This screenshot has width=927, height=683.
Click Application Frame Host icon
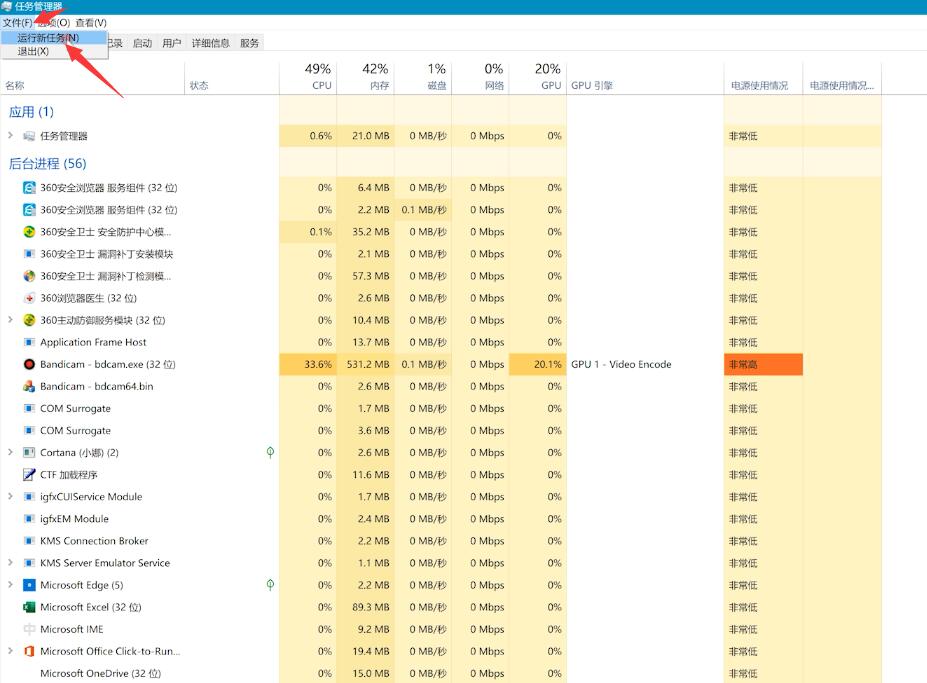click(29, 342)
